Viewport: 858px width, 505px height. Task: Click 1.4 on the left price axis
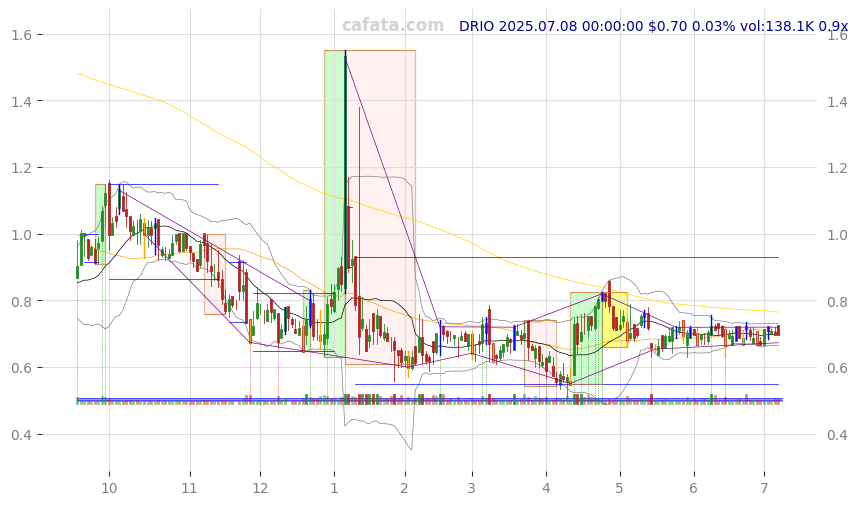pyautogui.click(x=21, y=101)
